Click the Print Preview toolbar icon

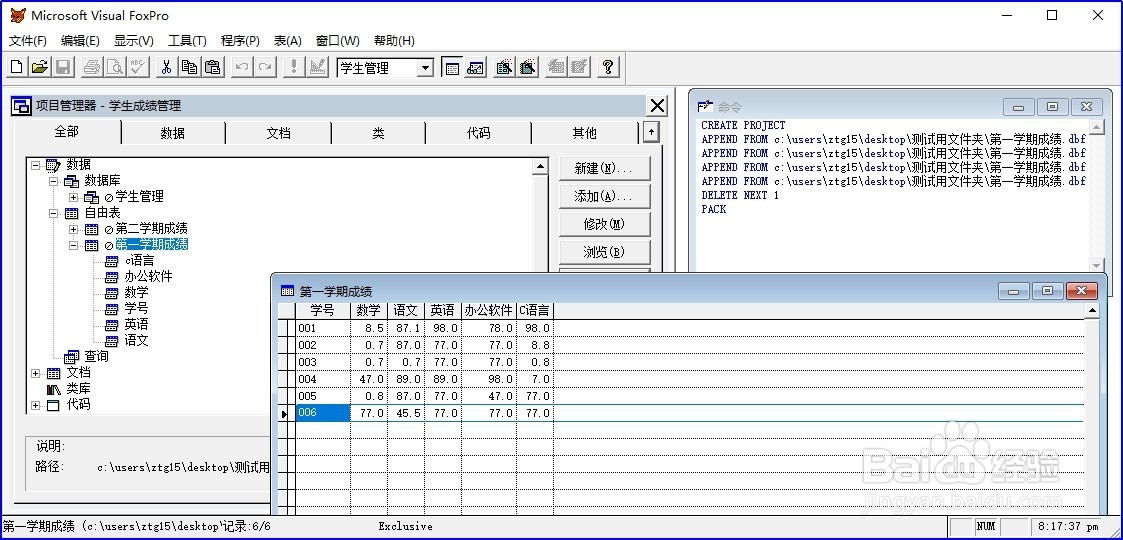point(115,67)
